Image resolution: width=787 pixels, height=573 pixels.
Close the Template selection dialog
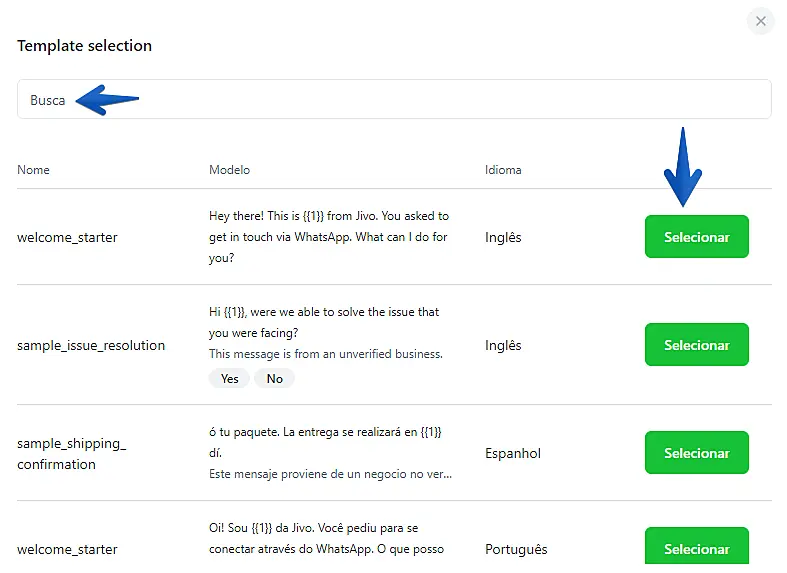[x=761, y=21]
